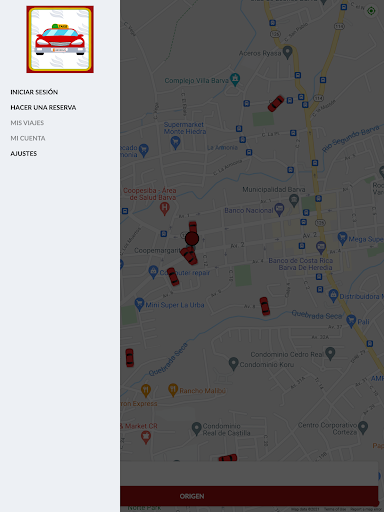Click Rancho Malibú restaurant marker
The height and width of the screenshot is (512, 384).
(x=173, y=390)
